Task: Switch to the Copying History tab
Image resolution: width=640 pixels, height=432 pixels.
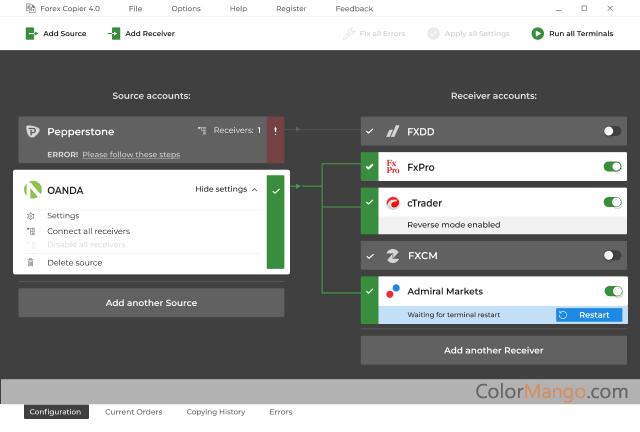Action: (x=216, y=412)
